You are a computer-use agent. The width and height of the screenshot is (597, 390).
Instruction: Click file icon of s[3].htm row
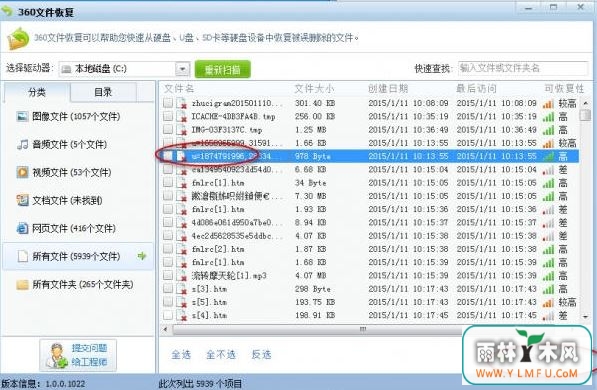point(182,289)
